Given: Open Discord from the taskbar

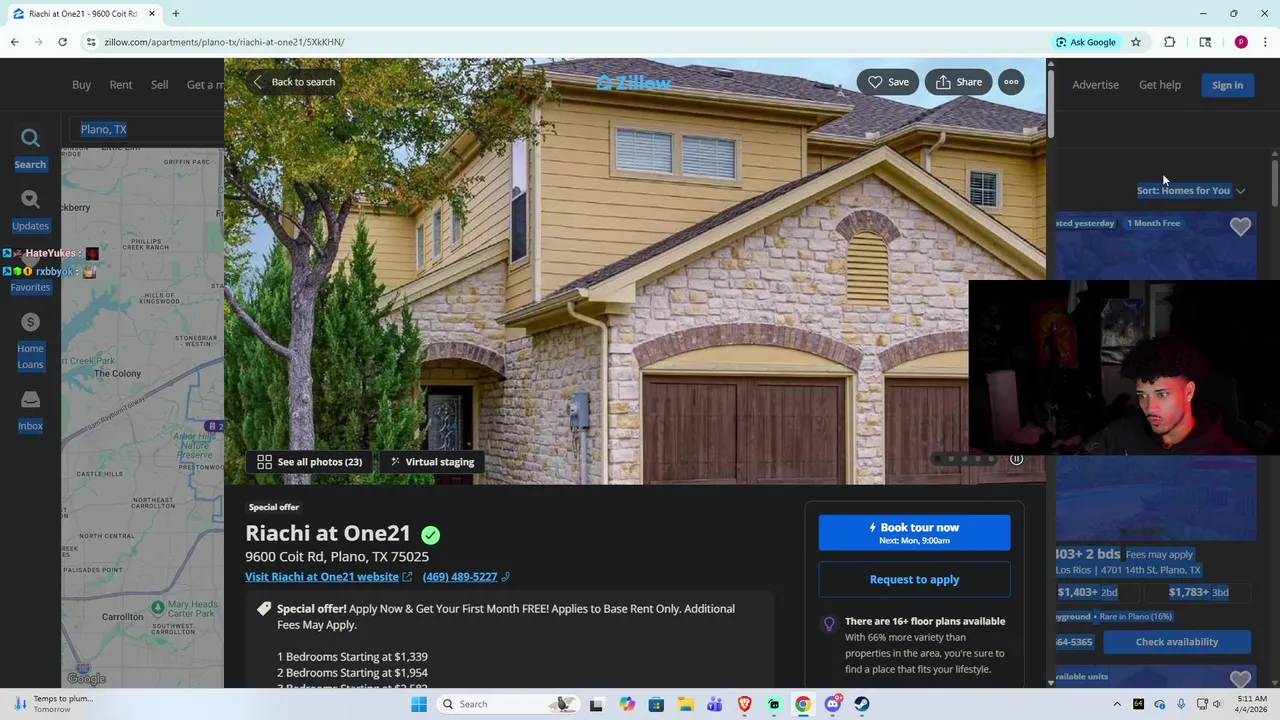Looking at the screenshot, I should tap(833, 704).
